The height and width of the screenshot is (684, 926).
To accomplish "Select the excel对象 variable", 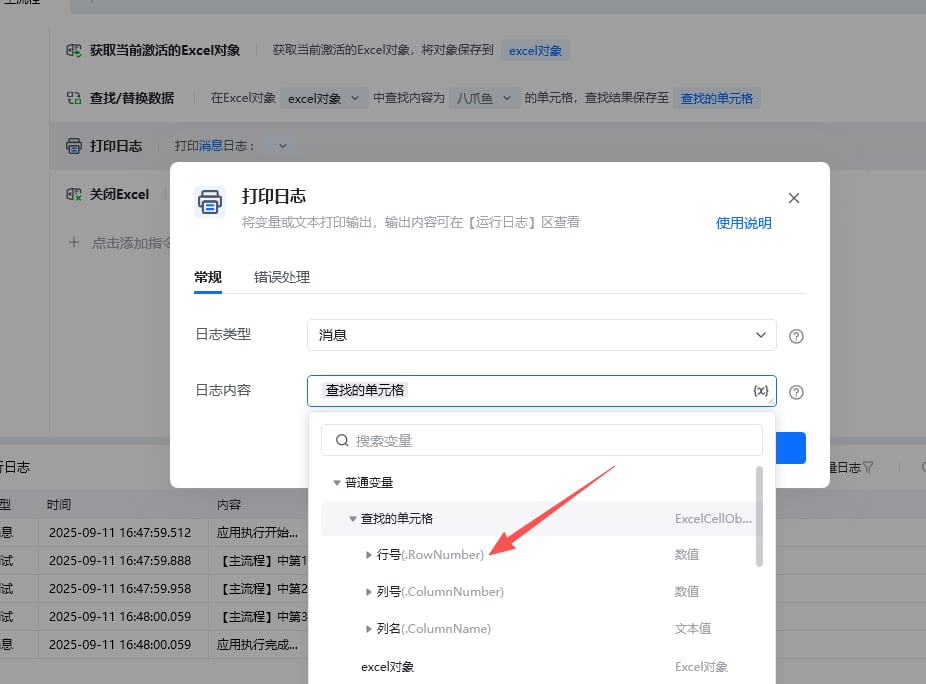I will (x=387, y=666).
